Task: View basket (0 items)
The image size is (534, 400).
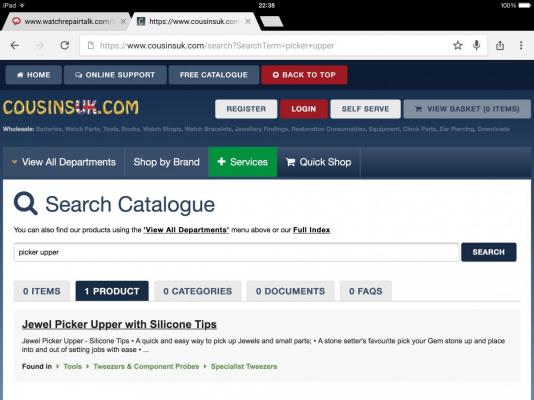Action: tap(467, 109)
